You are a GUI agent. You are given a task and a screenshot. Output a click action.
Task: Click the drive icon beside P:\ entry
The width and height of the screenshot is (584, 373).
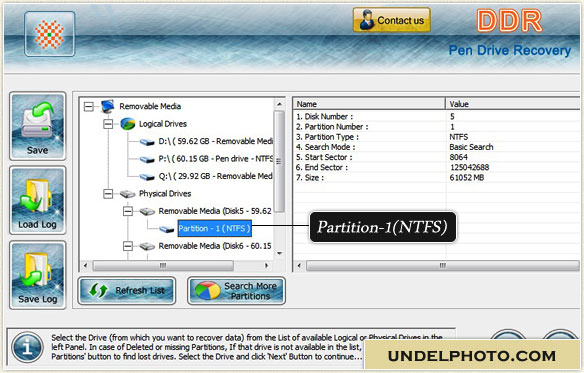[147, 159]
